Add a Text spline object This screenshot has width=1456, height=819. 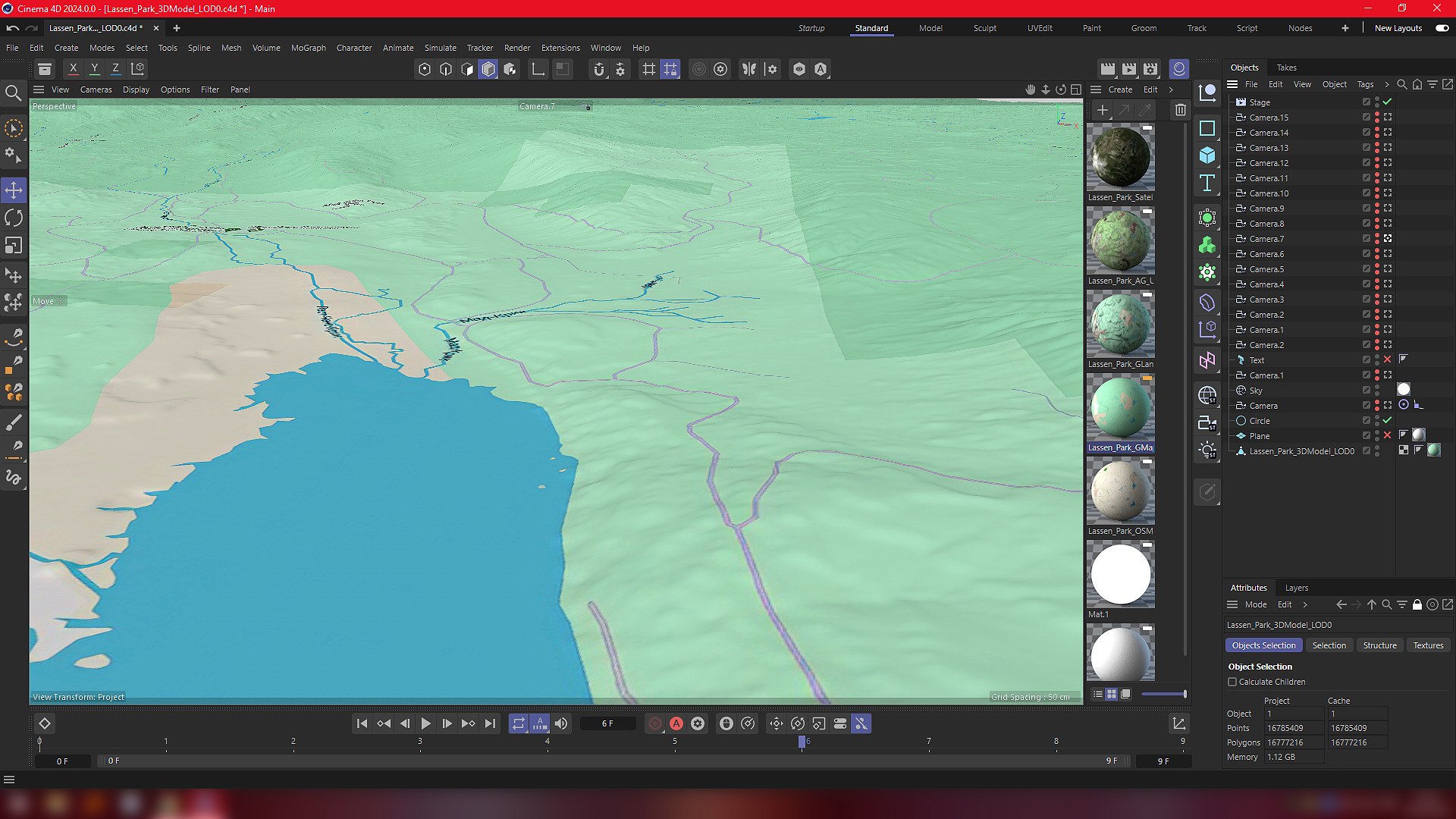[x=1207, y=183]
